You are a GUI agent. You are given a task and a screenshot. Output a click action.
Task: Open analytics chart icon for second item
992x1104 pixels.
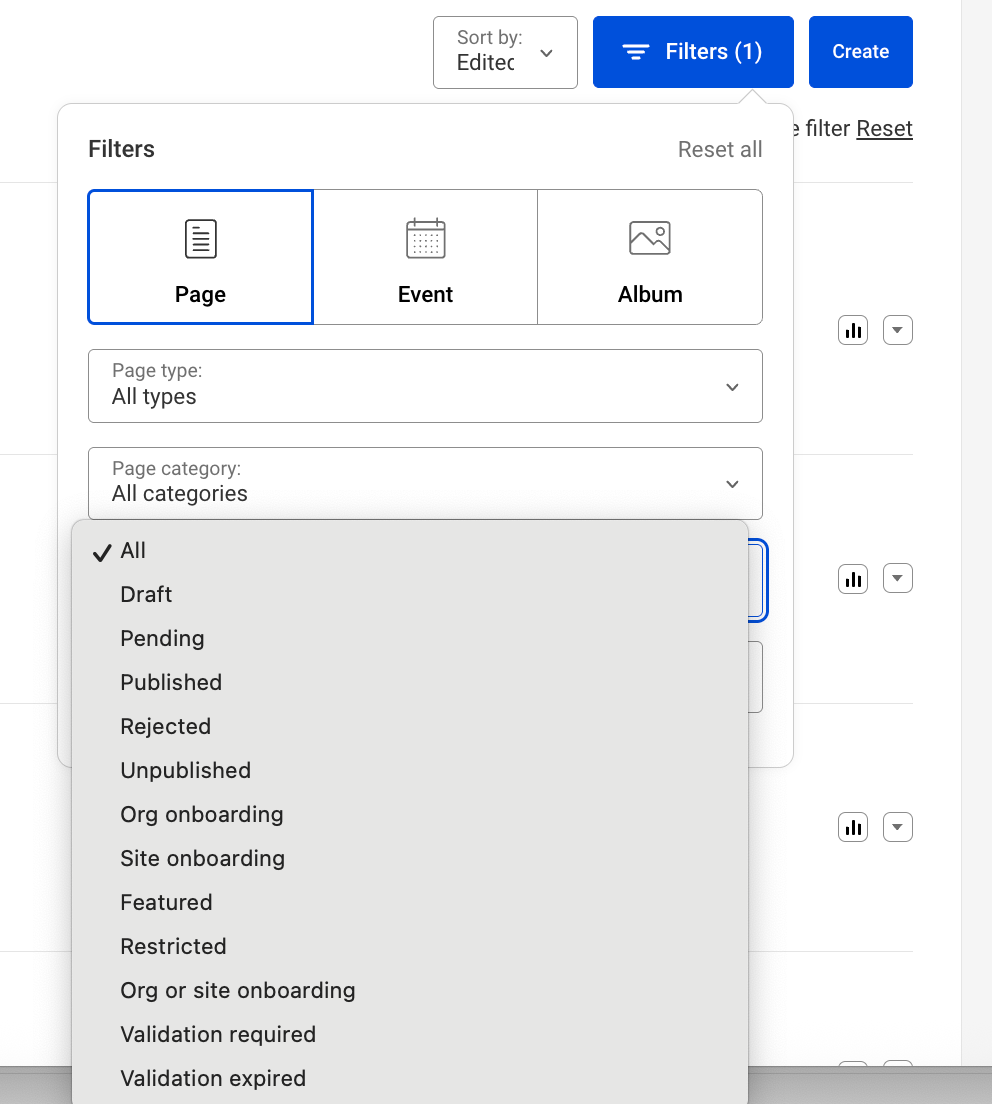pos(853,579)
